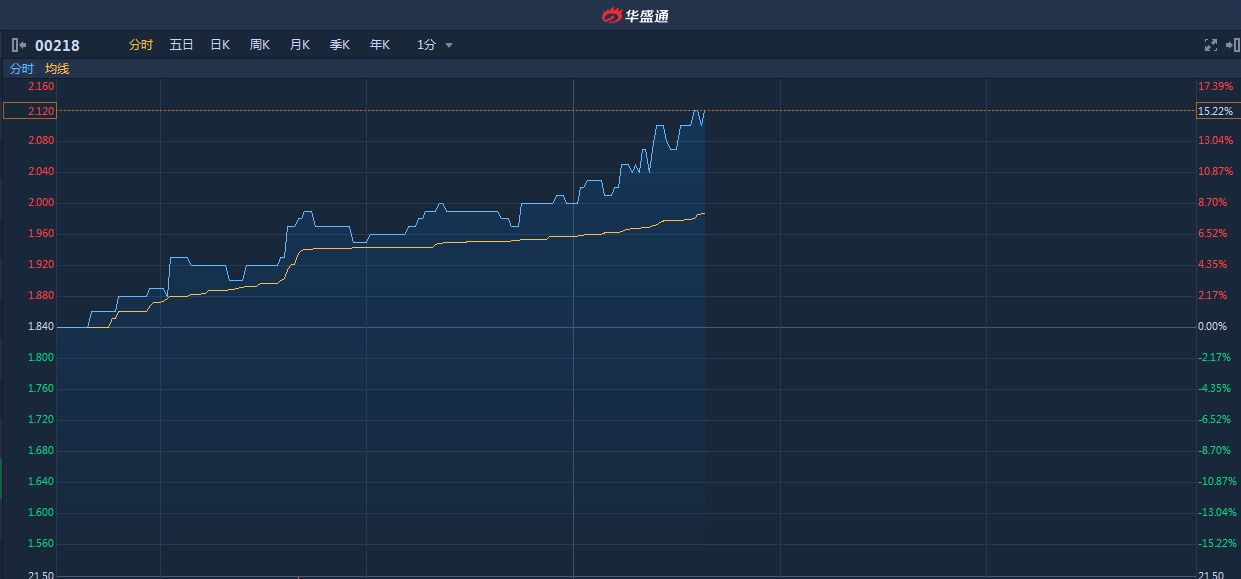
Task: Switch to the 分时 intraday tab
Action: pyautogui.click(x=141, y=45)
